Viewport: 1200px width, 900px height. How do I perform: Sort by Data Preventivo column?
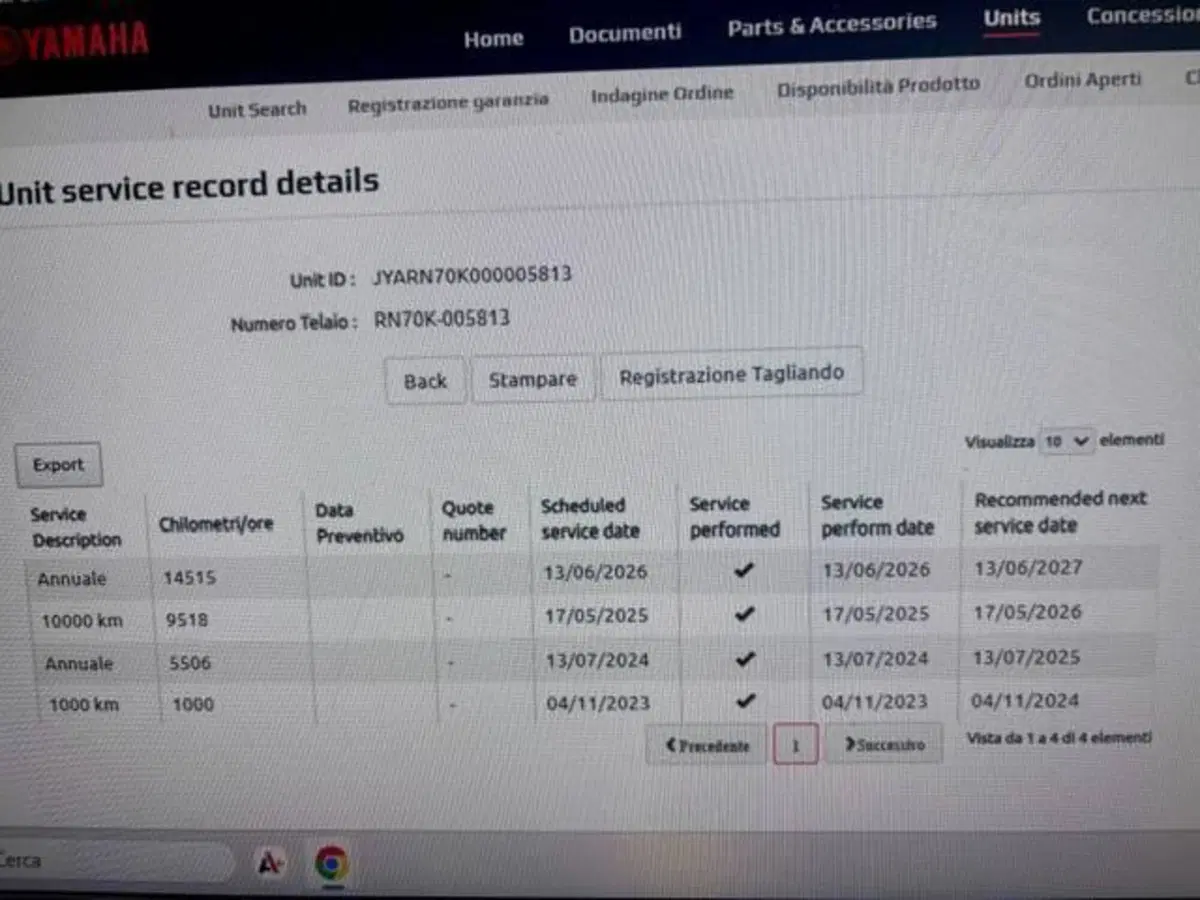360,523
